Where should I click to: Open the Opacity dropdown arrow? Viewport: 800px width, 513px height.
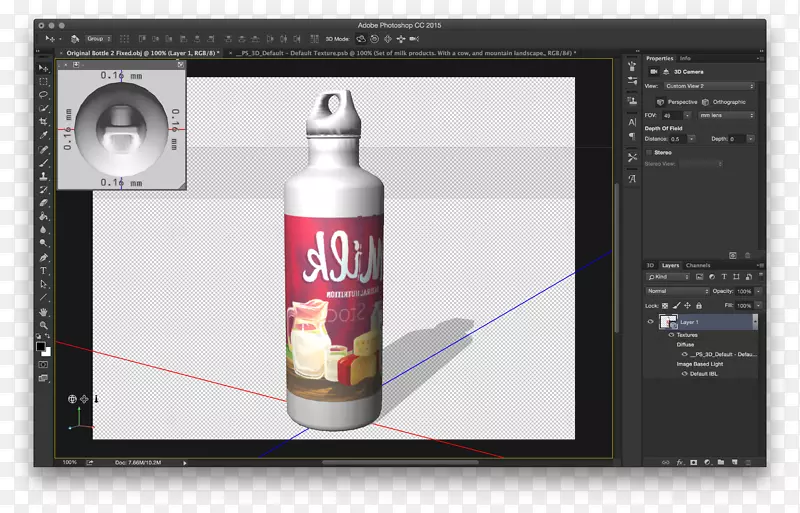(x=758, y=291)
